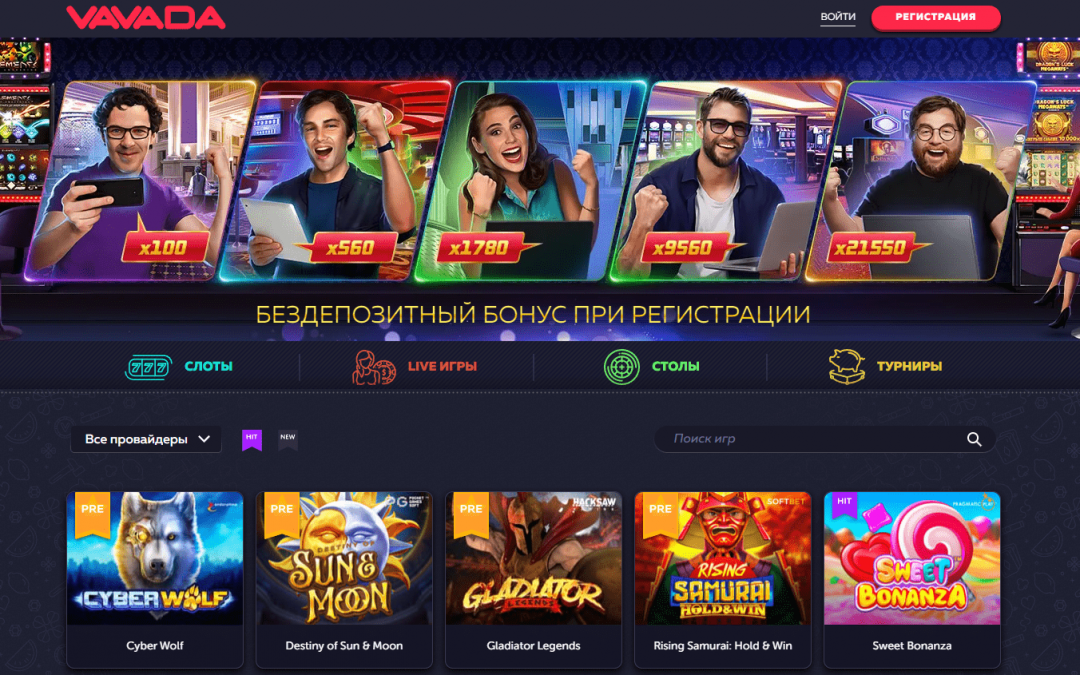The image size is (1080, 675).
Task: Open the ТУРНИРЫ category
Action: click(909, 366)
